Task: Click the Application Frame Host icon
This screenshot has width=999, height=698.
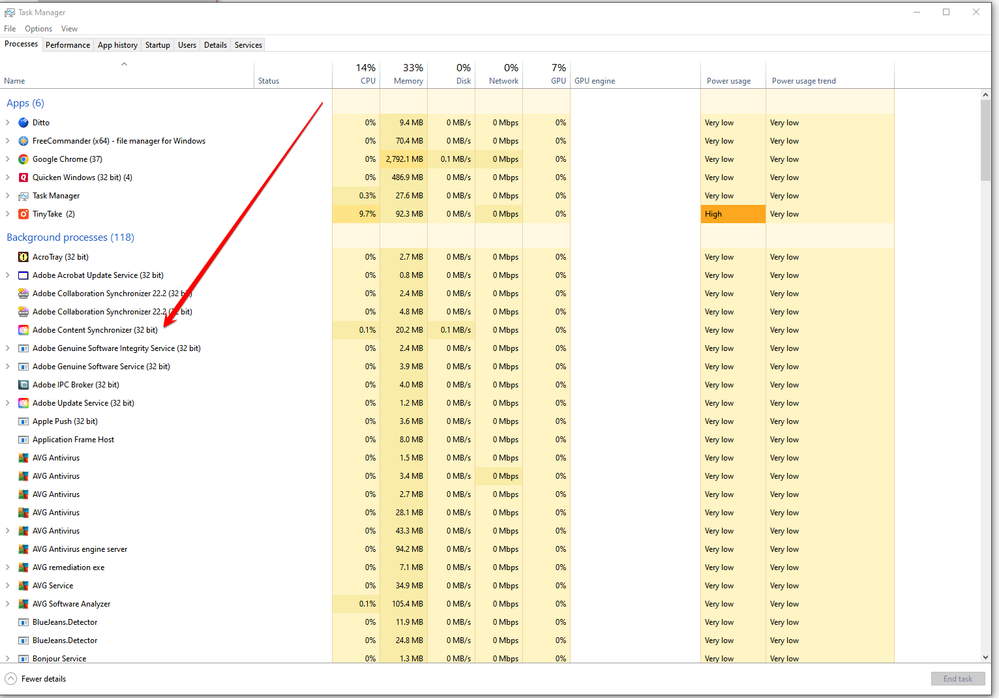Action: tap(24, 440)
